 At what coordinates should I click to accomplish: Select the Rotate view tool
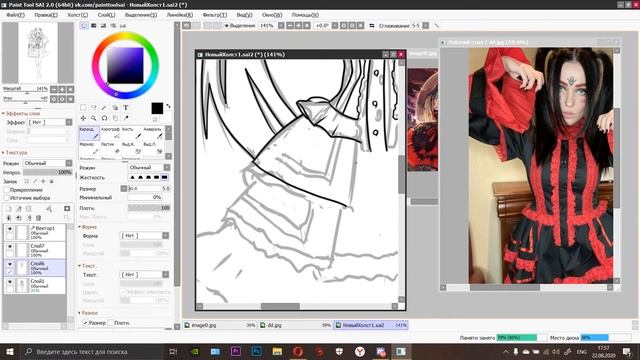[104, 118]
